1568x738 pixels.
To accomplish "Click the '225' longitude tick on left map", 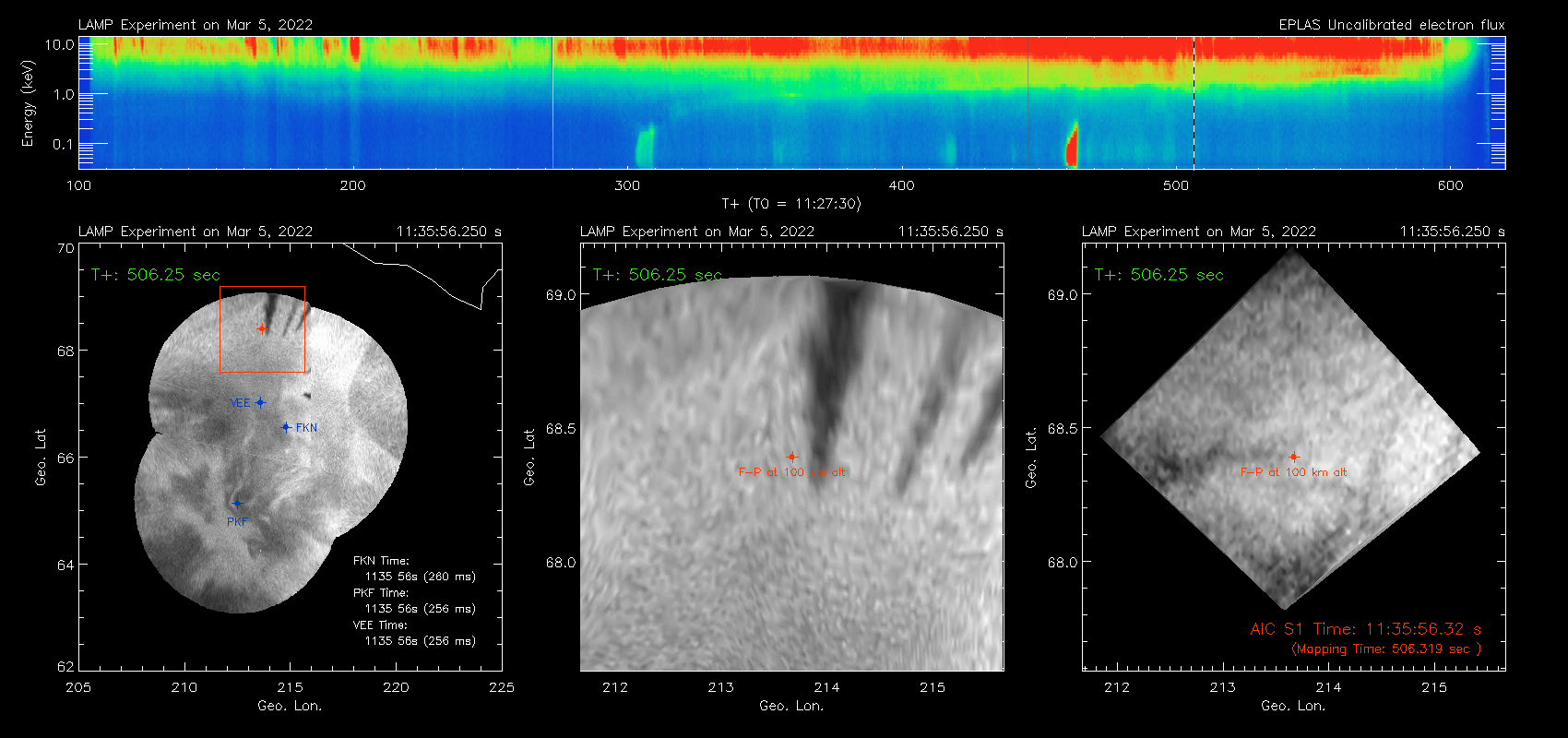I will click(502, 687).
